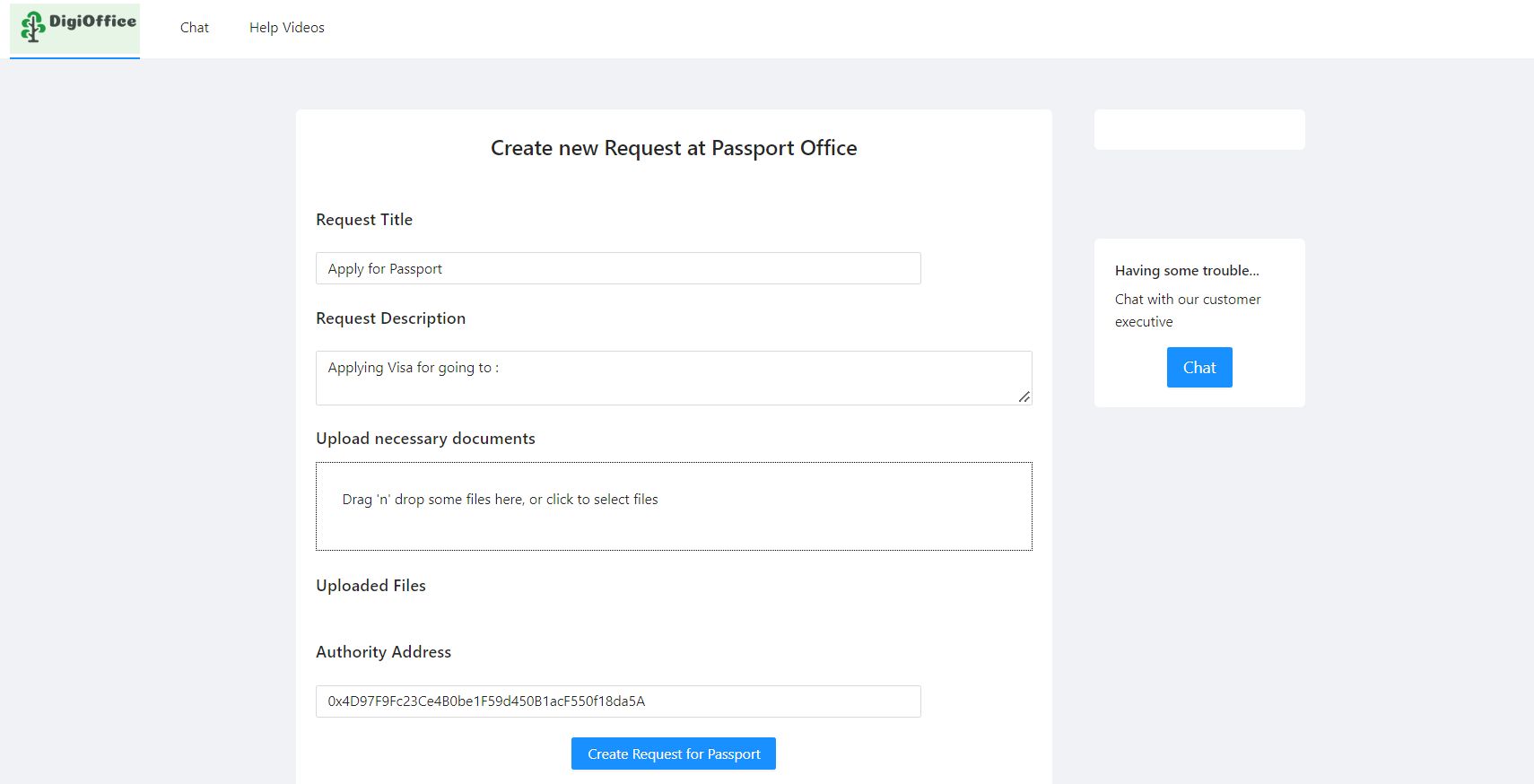Select the 'Uploaded Files' label
This screenshot has width=1534, height=784.
pyautogui.click(x=370, y=586)
